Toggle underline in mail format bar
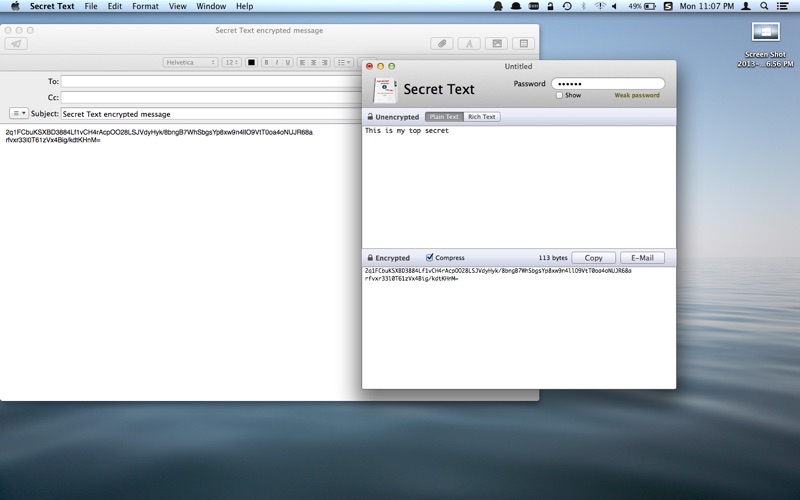 288,62
